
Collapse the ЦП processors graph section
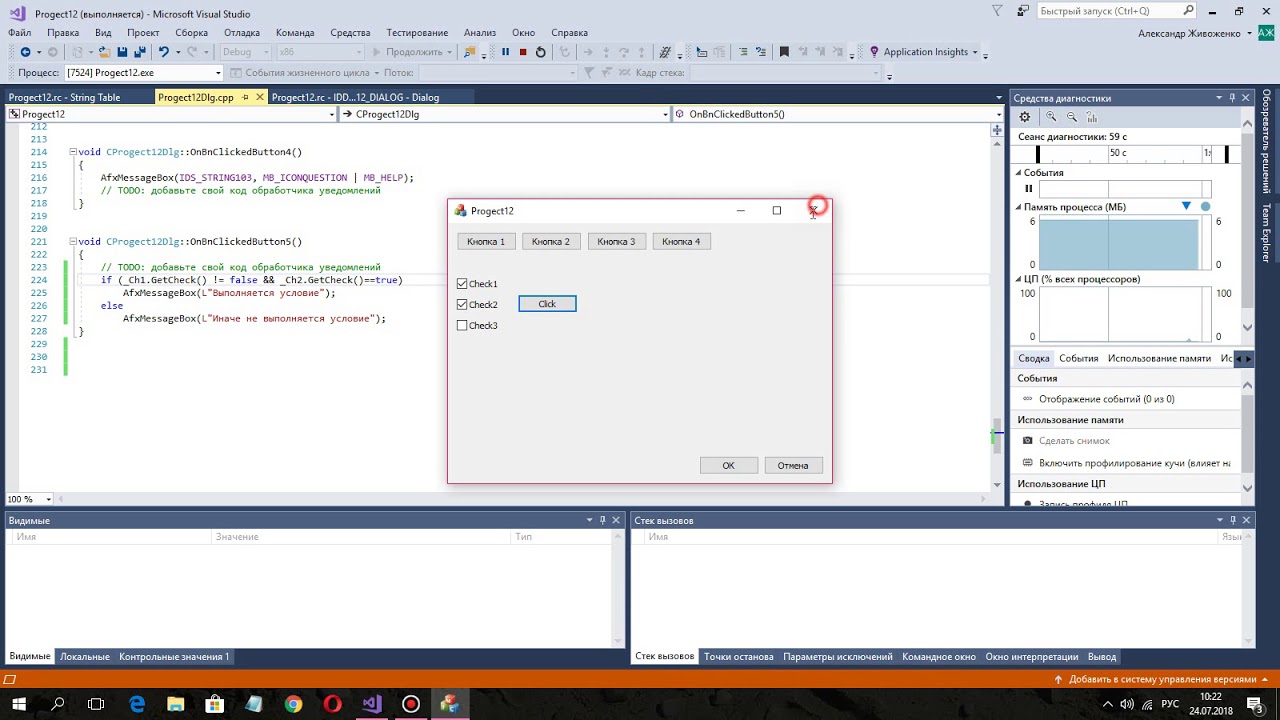click(1019, 279)
